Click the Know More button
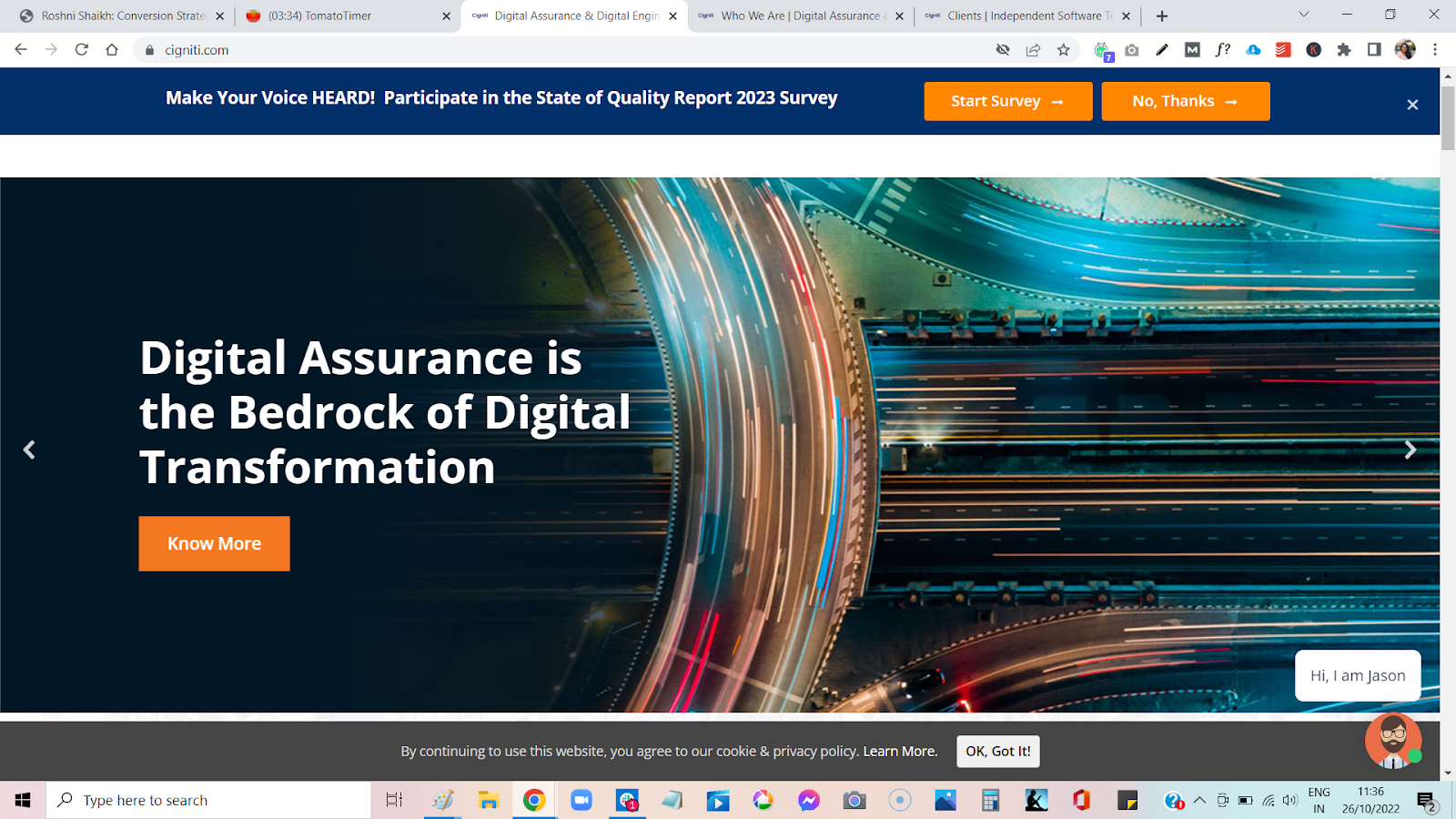The width and height of the screenshot is (1456, 819). [214, 543]
